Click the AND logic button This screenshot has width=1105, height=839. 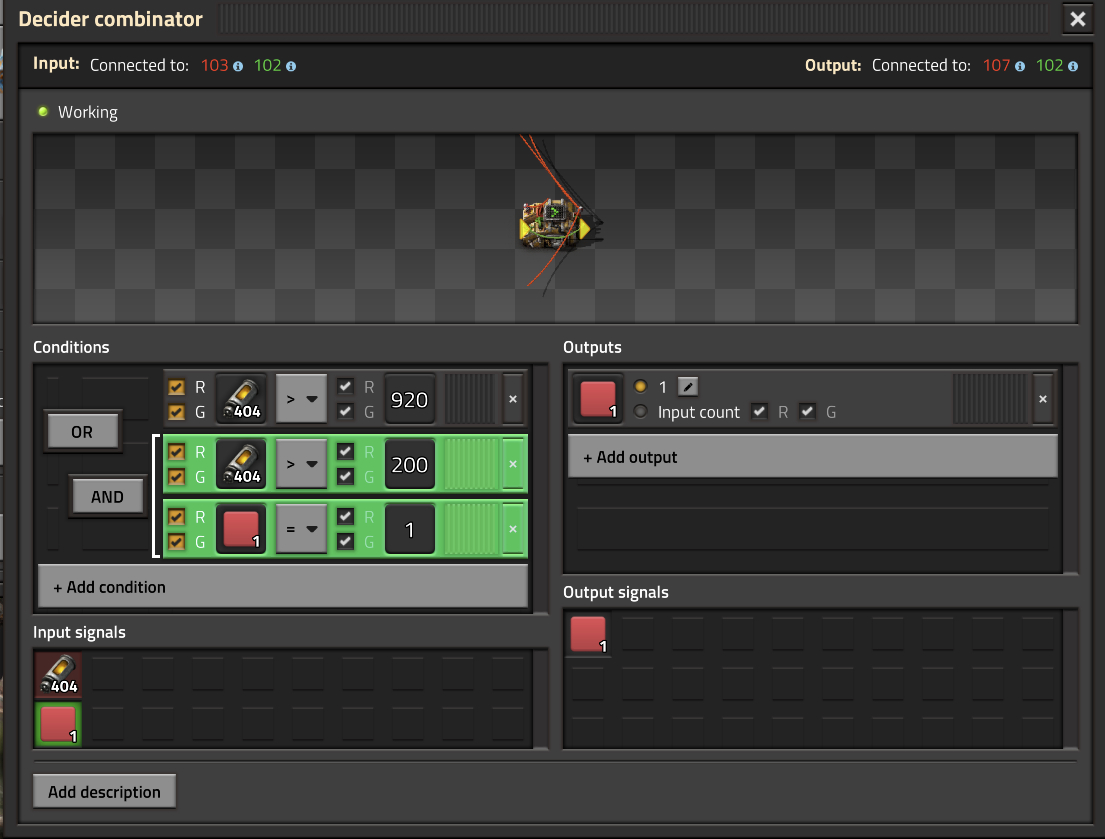(x=108, y=496)
